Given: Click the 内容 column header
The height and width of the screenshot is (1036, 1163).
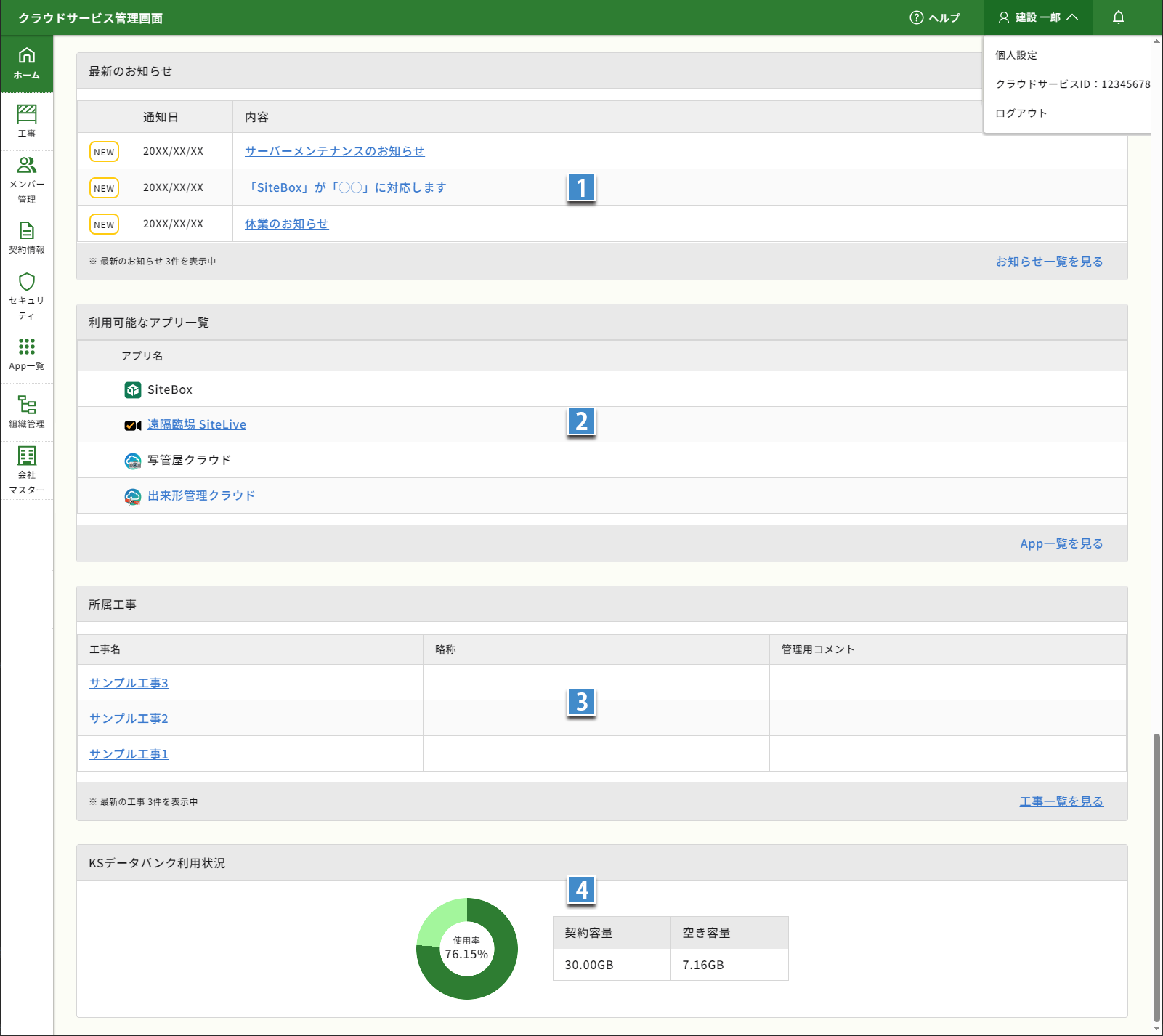Looking at the screenshot, I should 256,117.
